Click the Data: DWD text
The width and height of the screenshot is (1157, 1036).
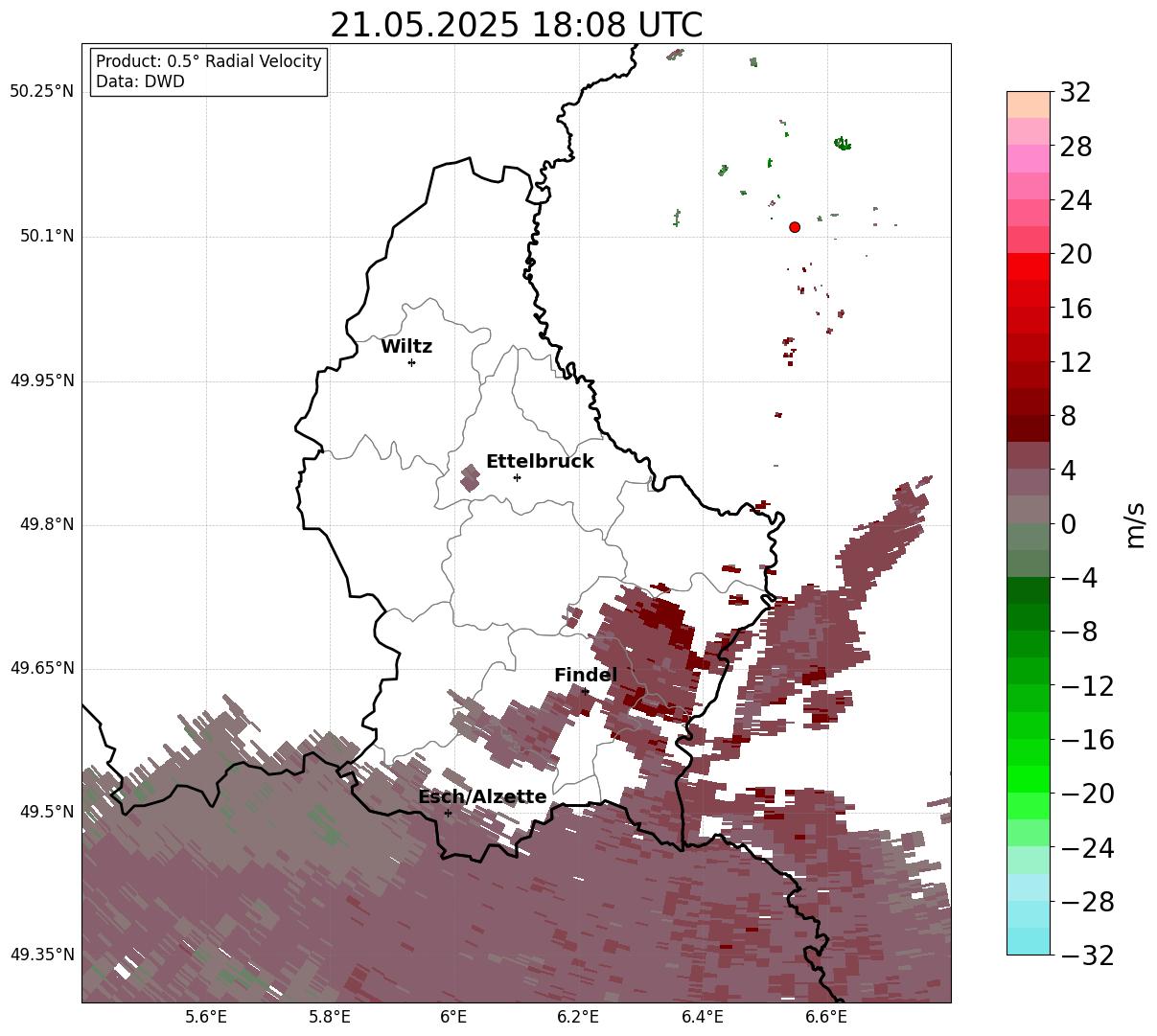point(140,81)
